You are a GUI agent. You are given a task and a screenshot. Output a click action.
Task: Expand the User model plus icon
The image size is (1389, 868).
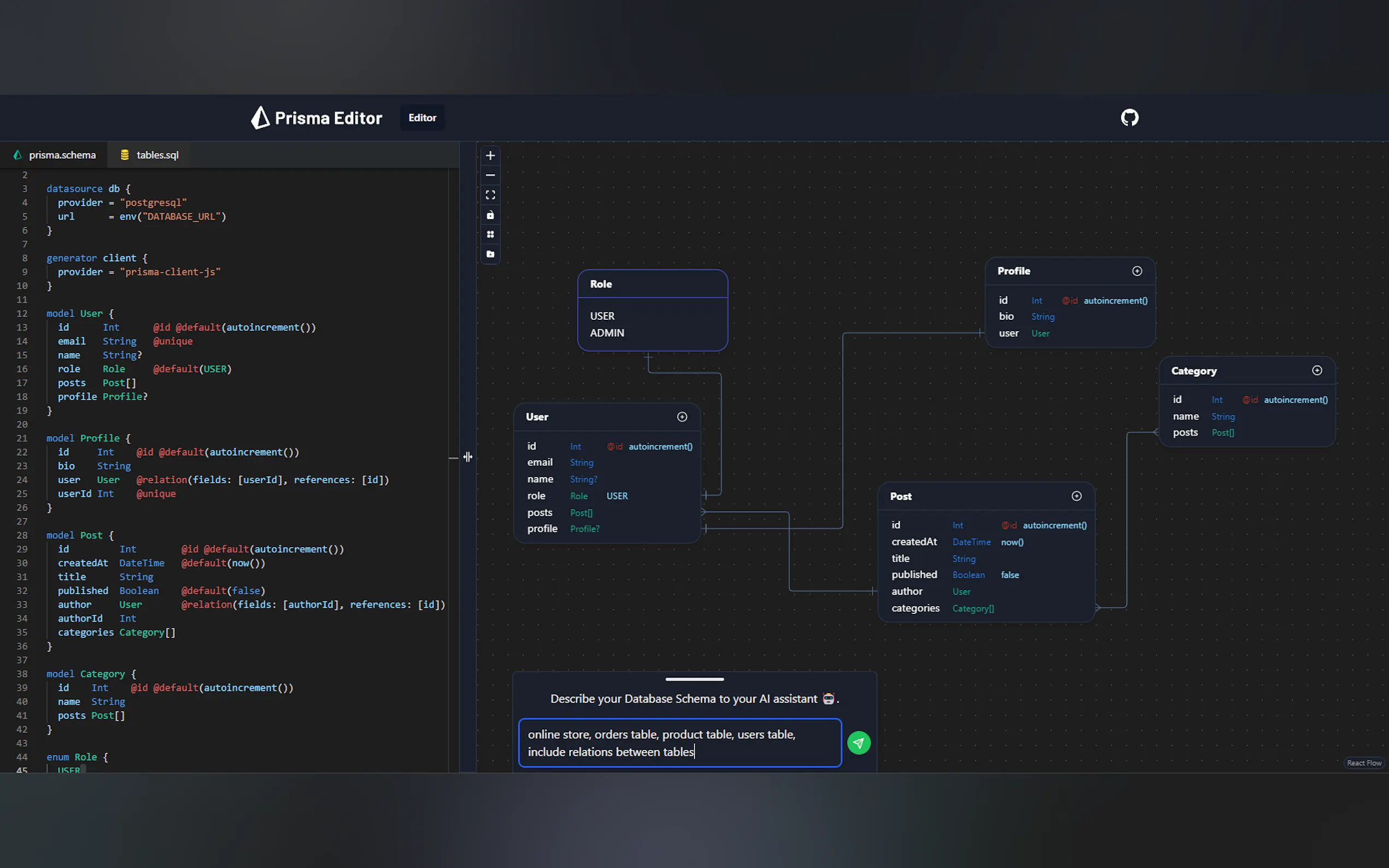(681, 417)
